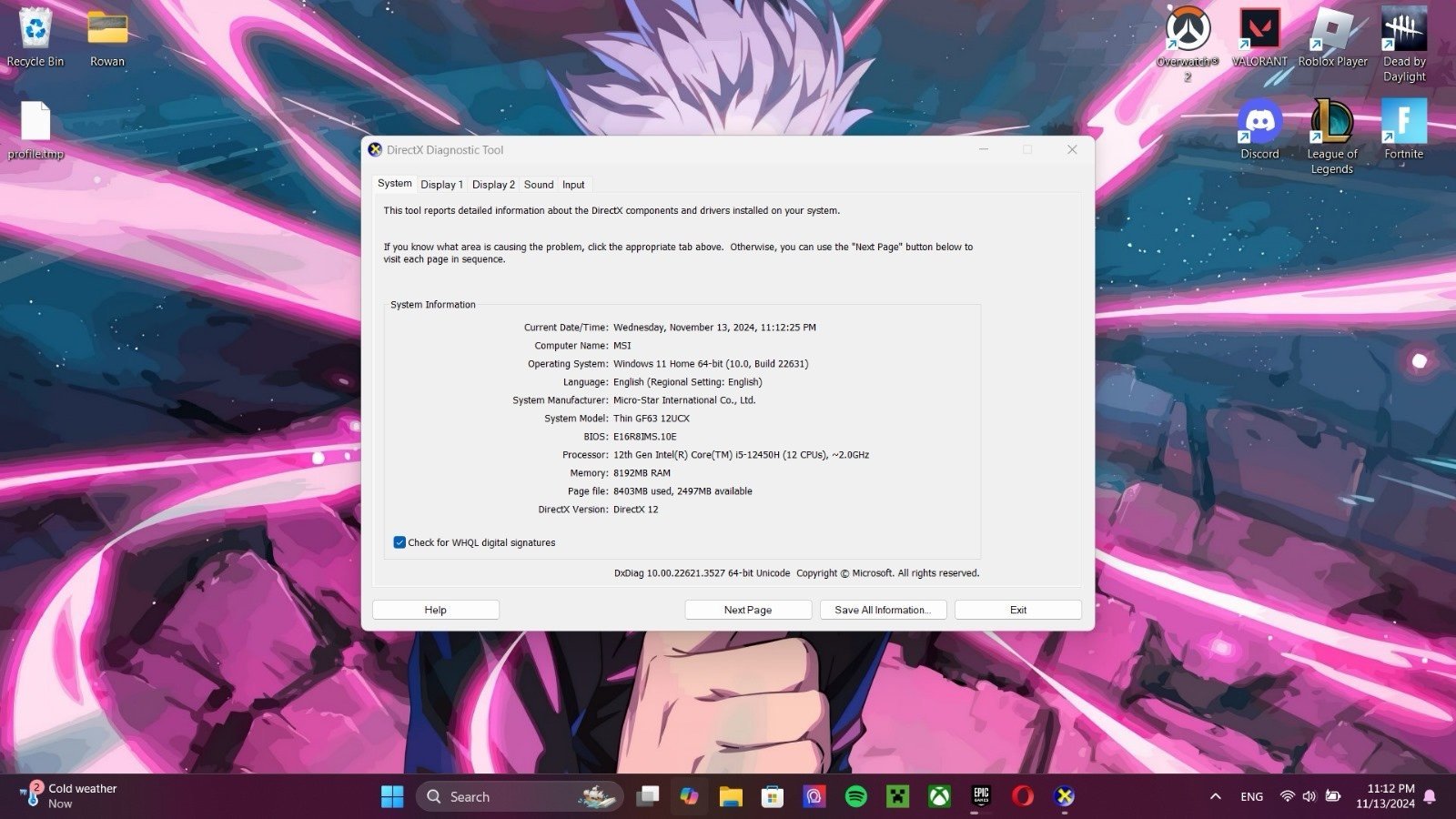
Task: Close the DirectX Diagnostic Tool window
Action: (1072, 150)
